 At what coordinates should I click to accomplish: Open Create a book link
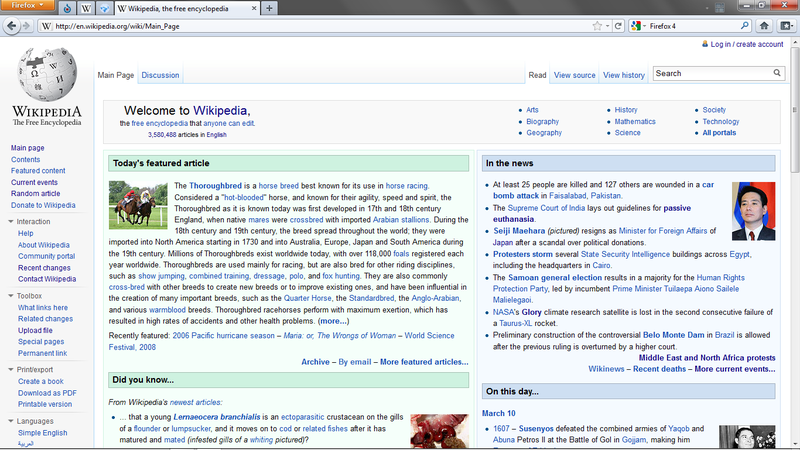(x=41, y=381)
